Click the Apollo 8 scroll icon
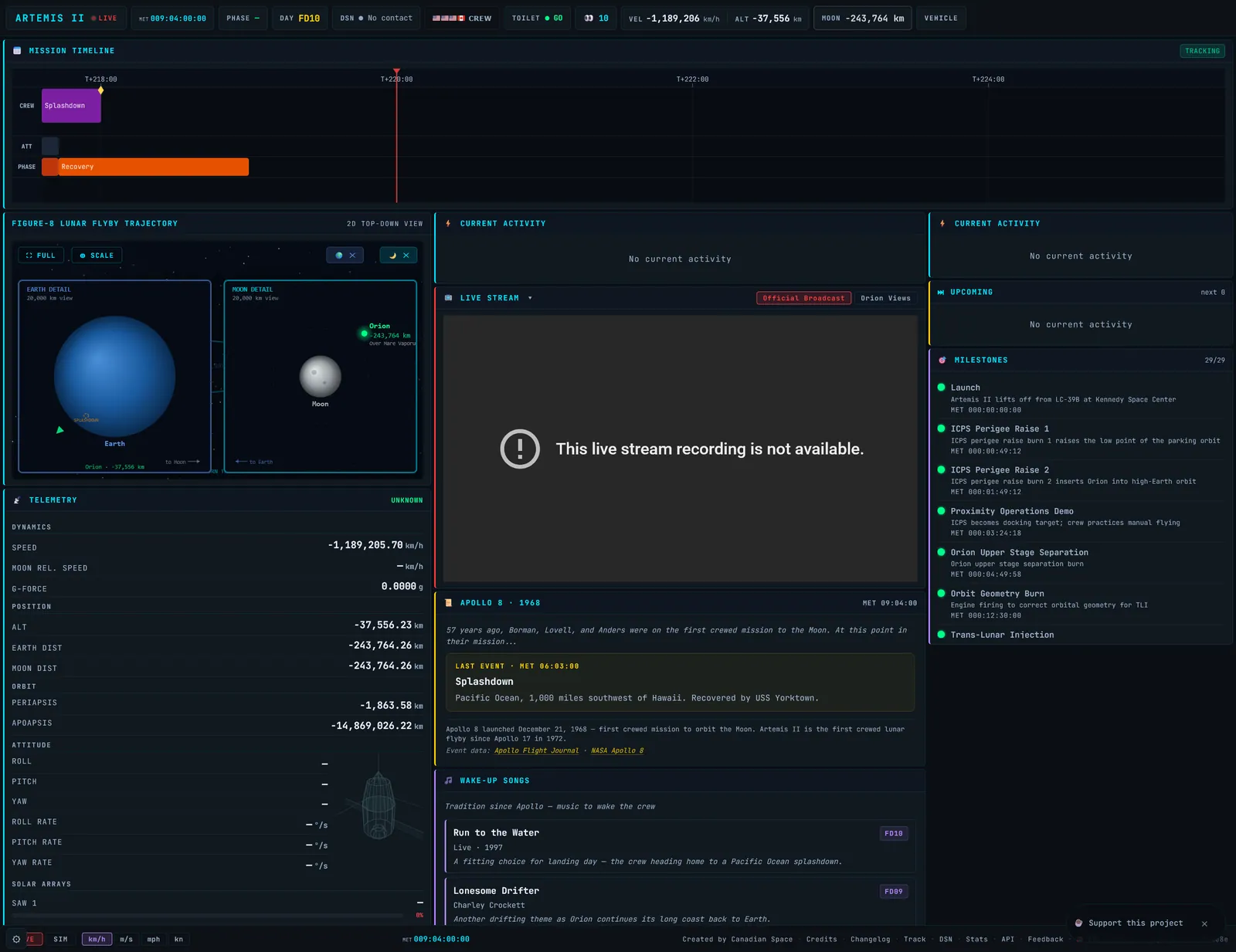Image resolution: width=1236 pixels, height=952 pixels. pos(449,603)
